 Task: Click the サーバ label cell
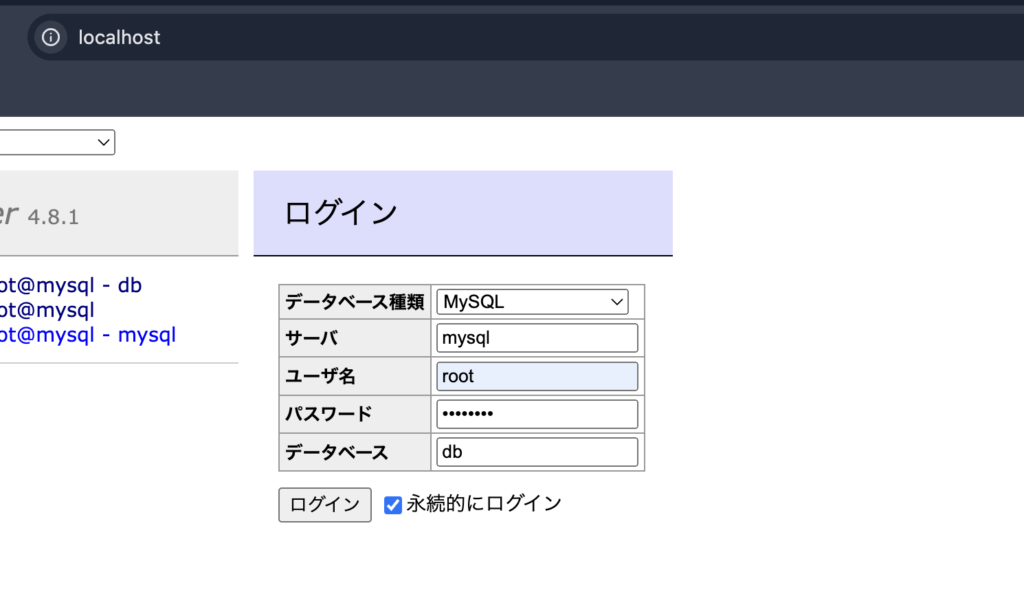tap(355, 338)
